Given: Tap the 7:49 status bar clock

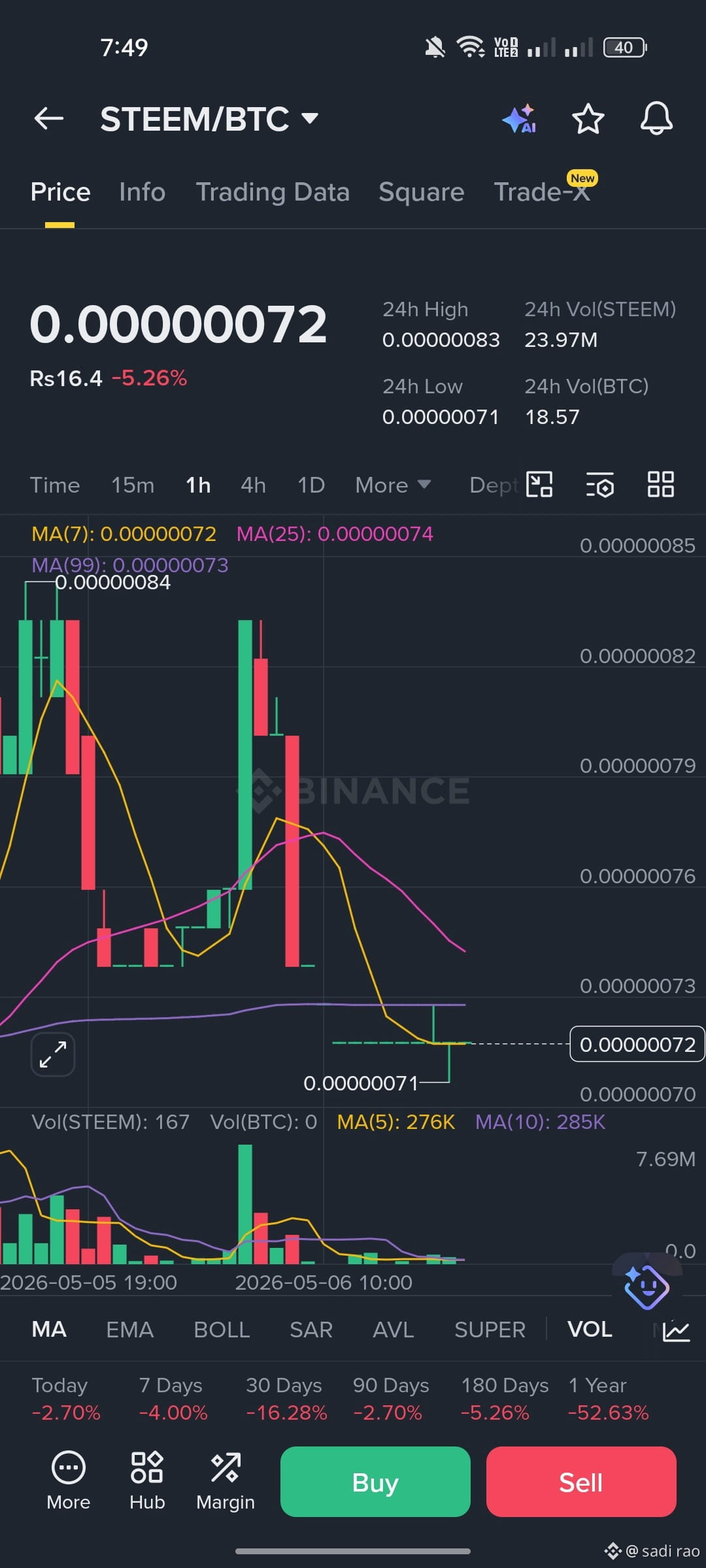Looking at the screenshot, I should 124,47.
